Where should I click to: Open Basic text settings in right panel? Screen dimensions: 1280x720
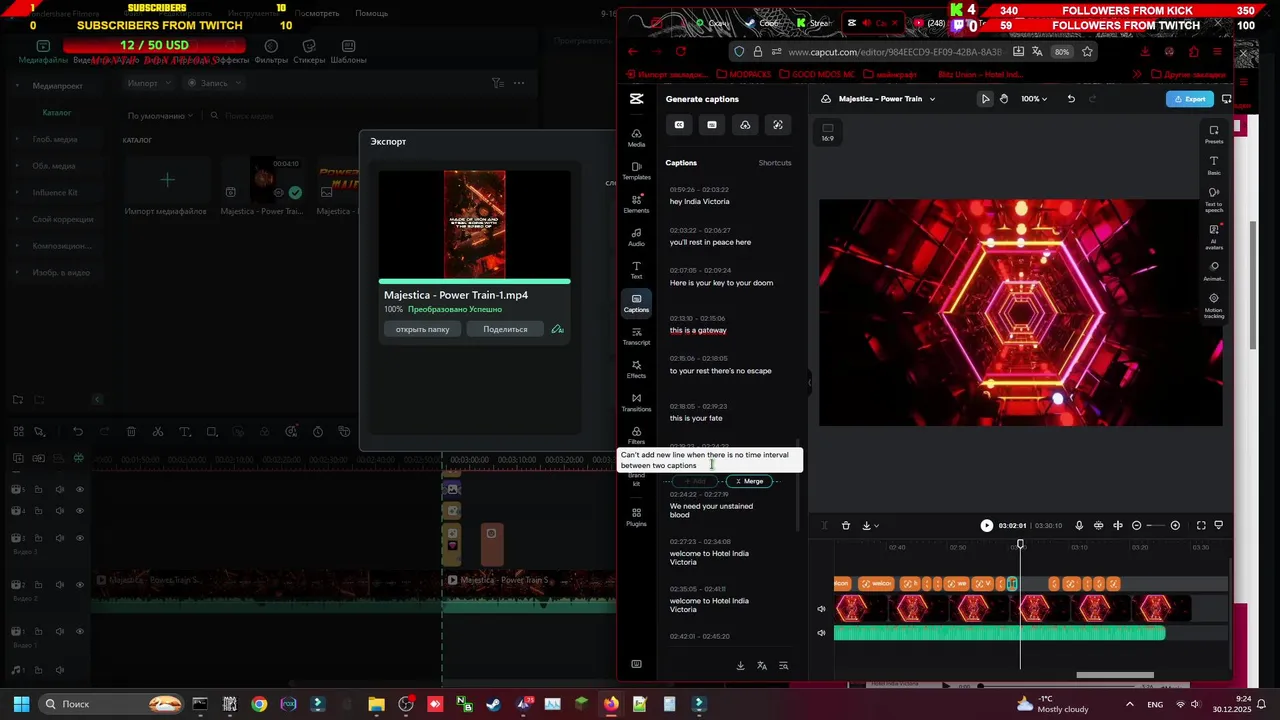pyautogui.click(x=1214, y=165)
